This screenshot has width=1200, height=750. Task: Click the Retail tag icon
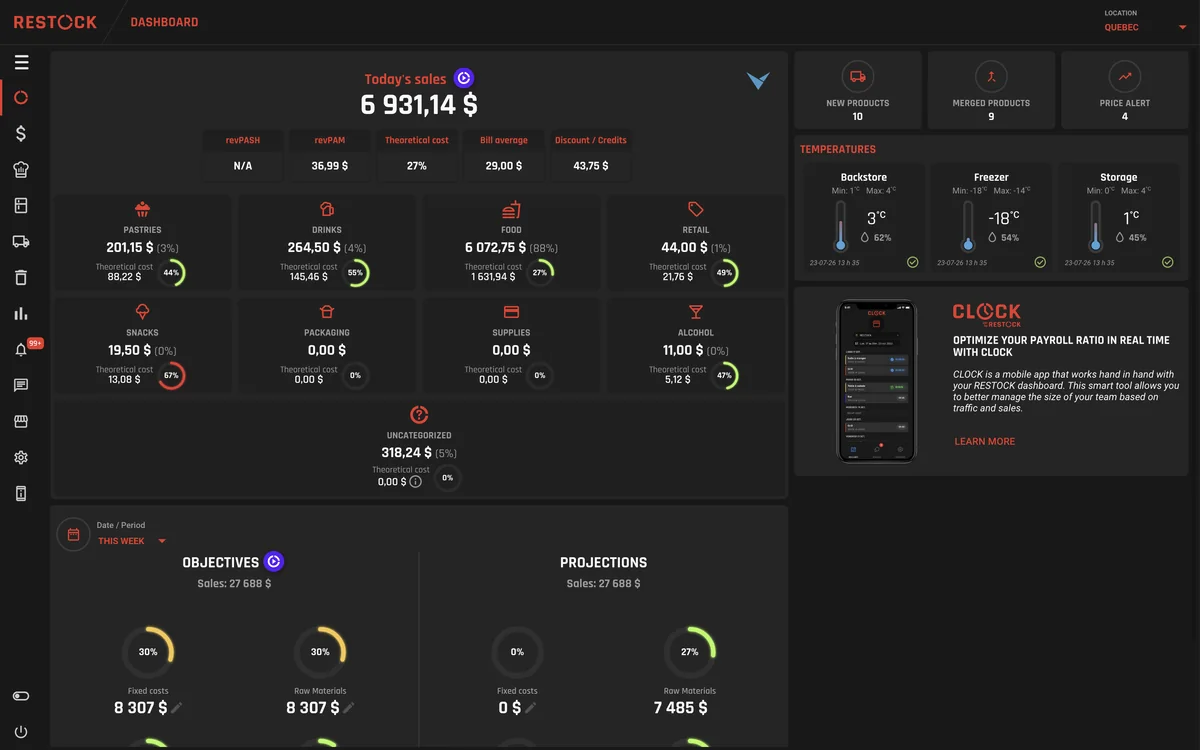pyautogui.click(x=696, y=209)
